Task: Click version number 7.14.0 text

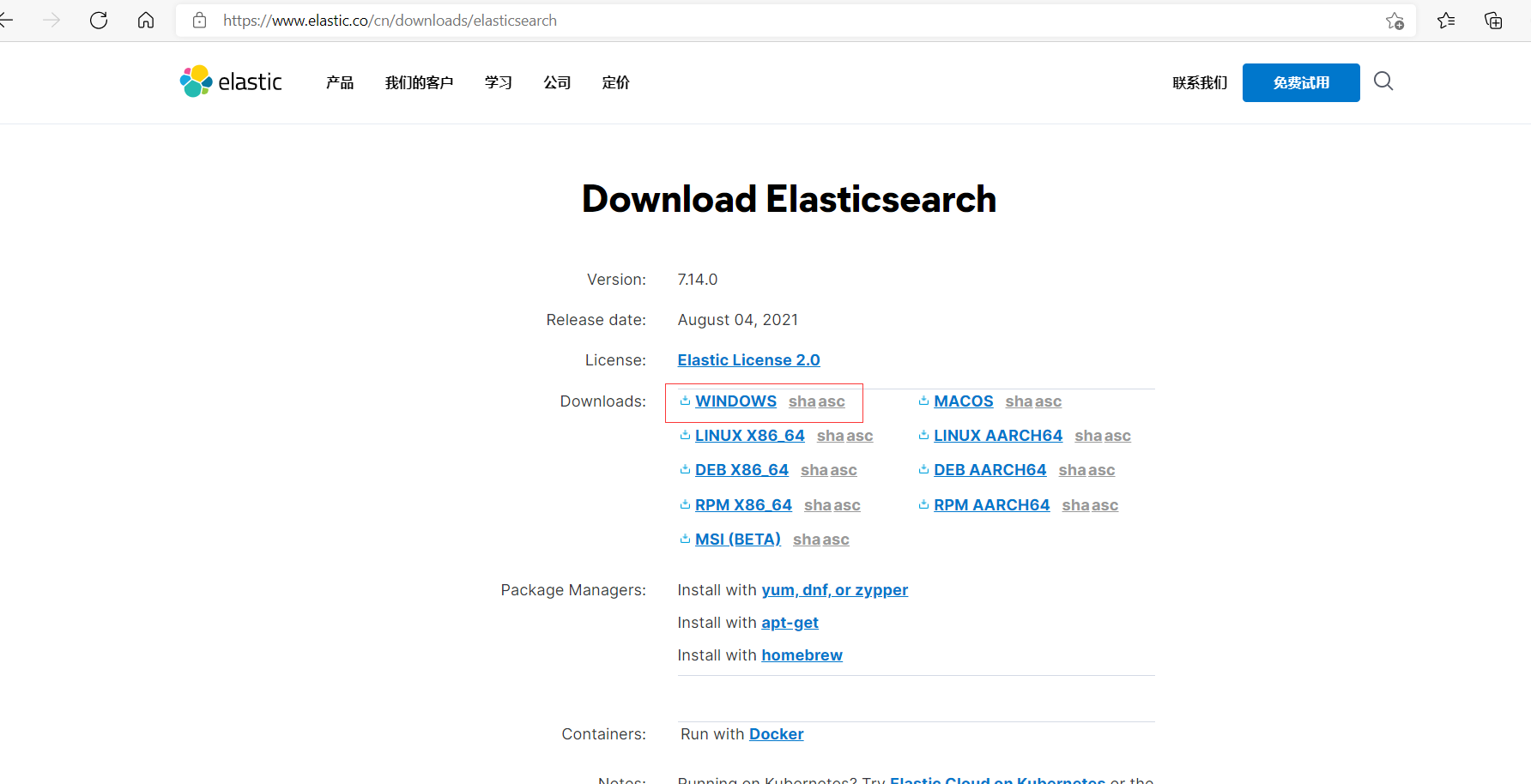Action: pos(698,280)
